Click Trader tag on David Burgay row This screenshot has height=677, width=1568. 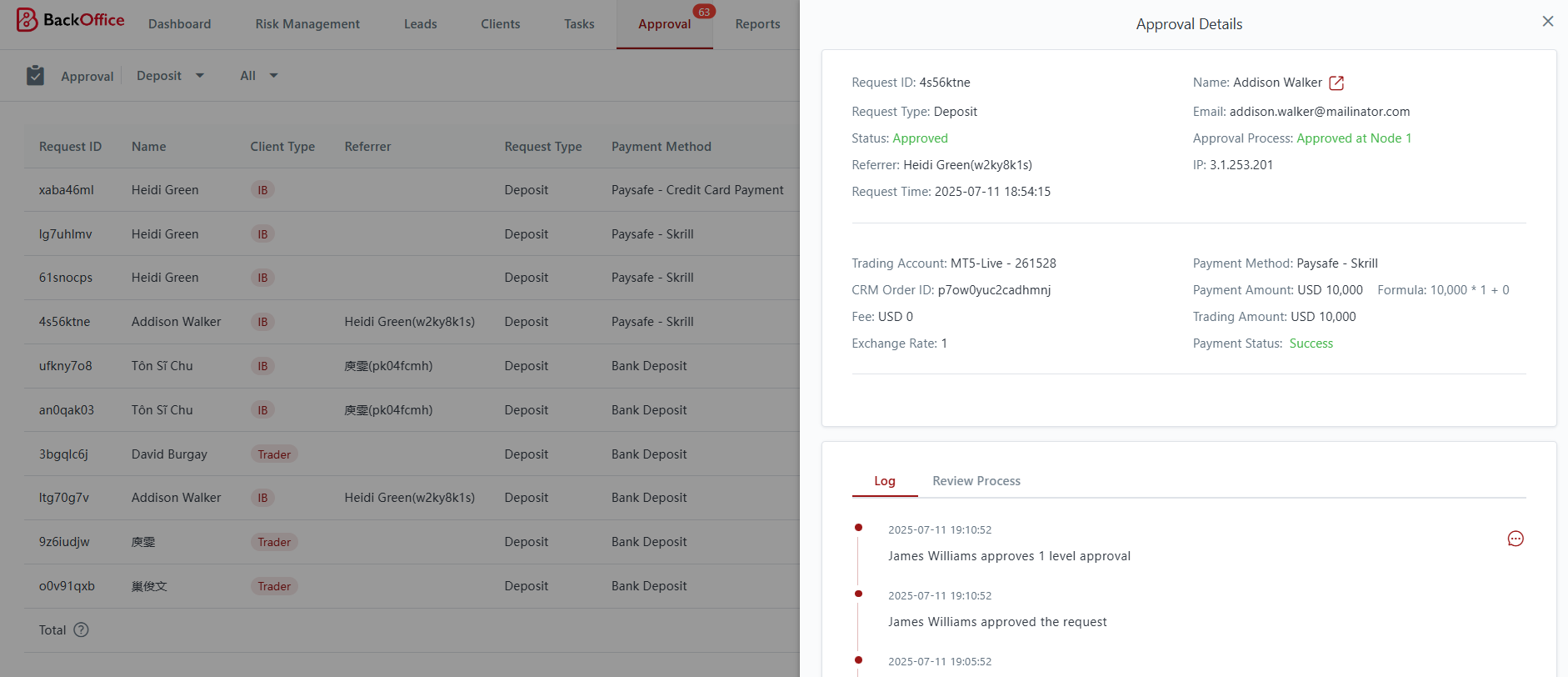tap(274, 454)
